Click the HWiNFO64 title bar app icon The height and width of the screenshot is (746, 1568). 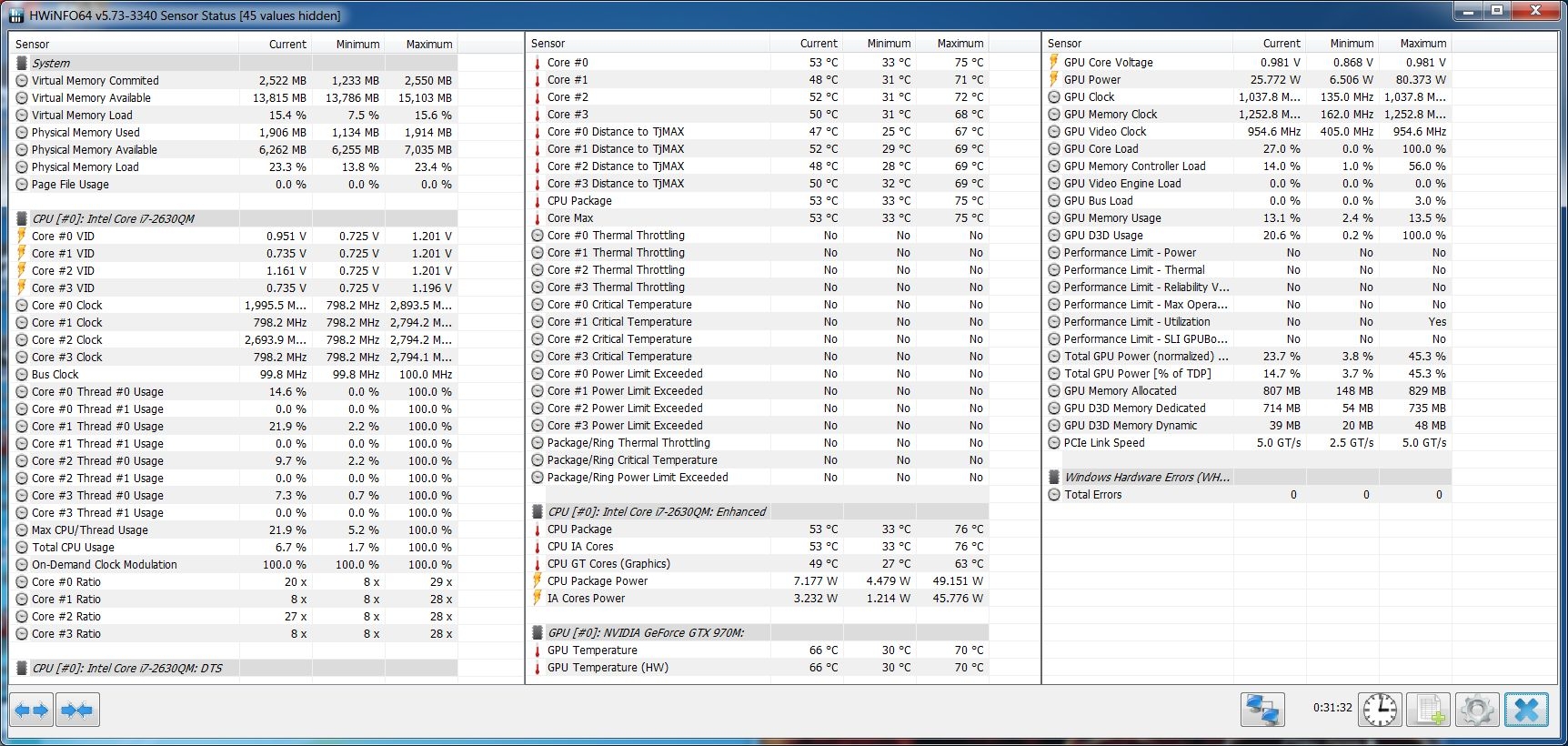[x=16, y=15]
